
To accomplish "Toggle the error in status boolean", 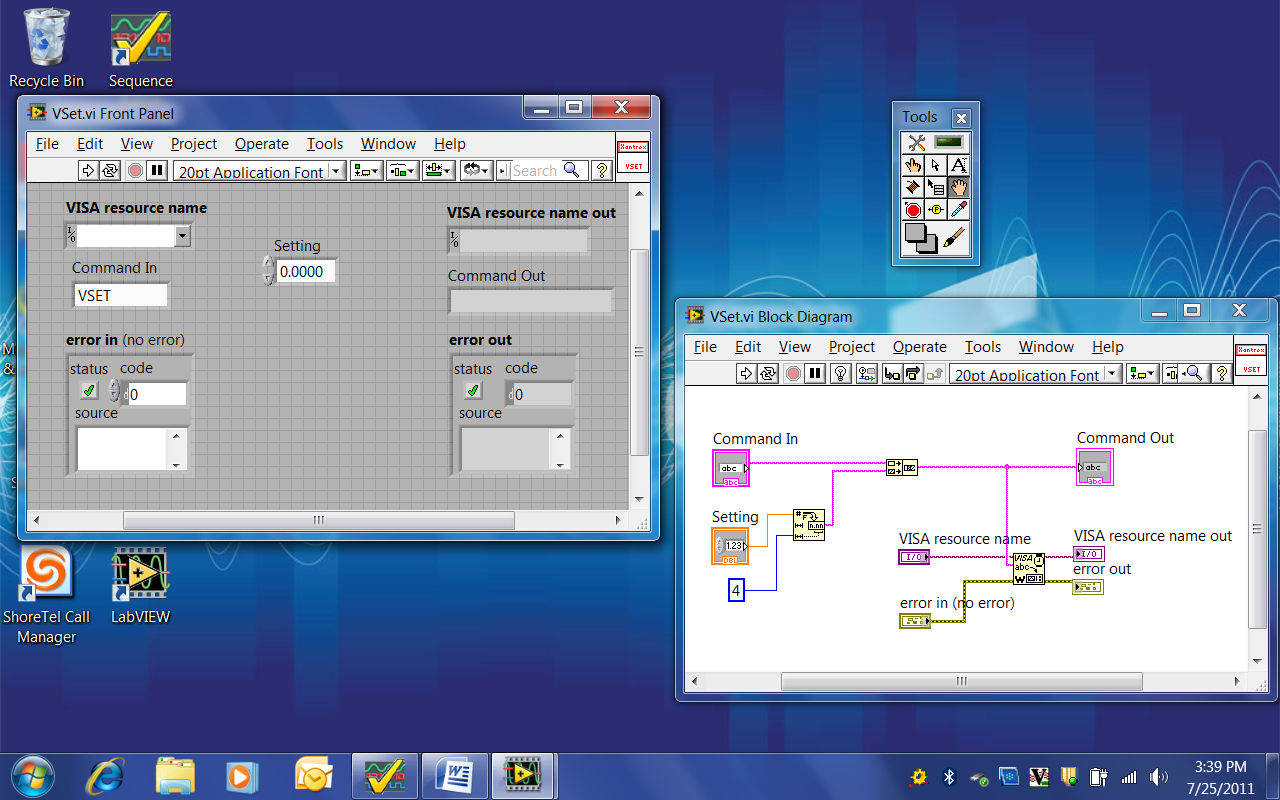I will (89, 391).
